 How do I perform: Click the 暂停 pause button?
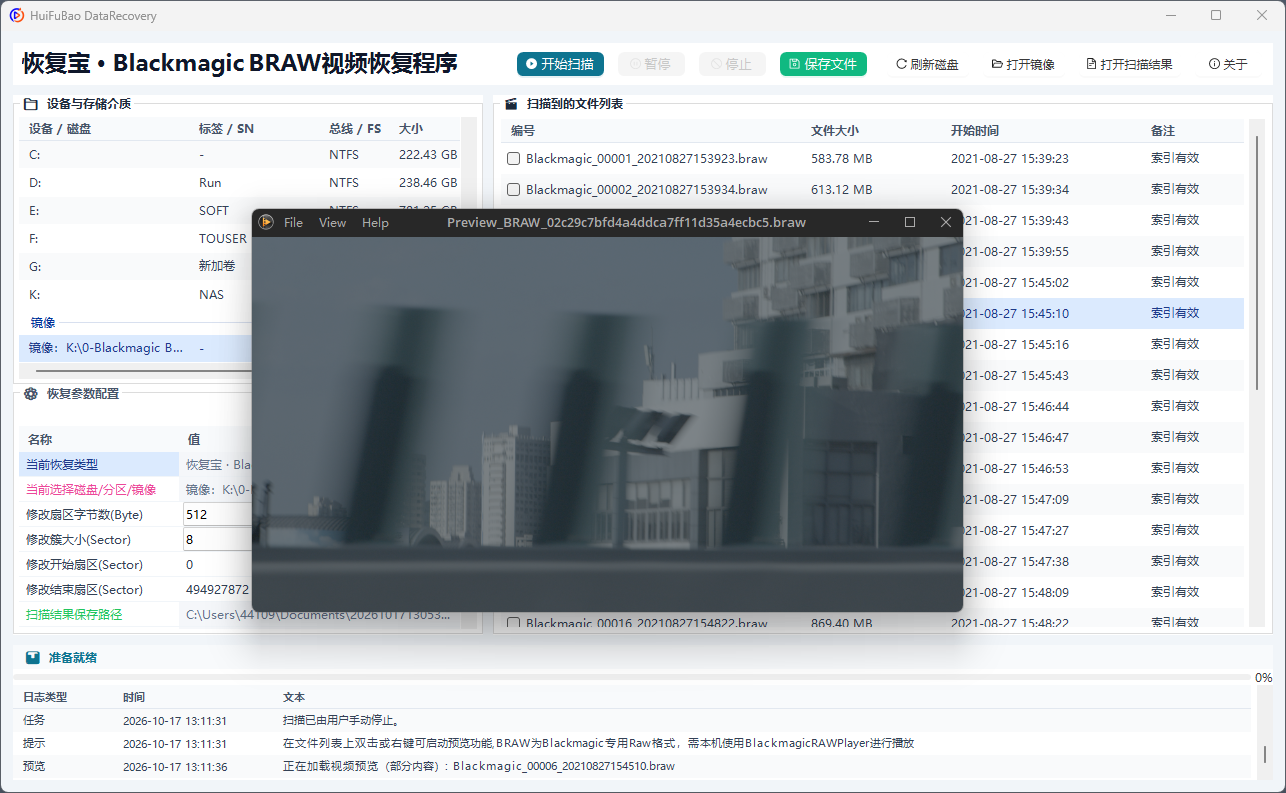pos(652,64)
